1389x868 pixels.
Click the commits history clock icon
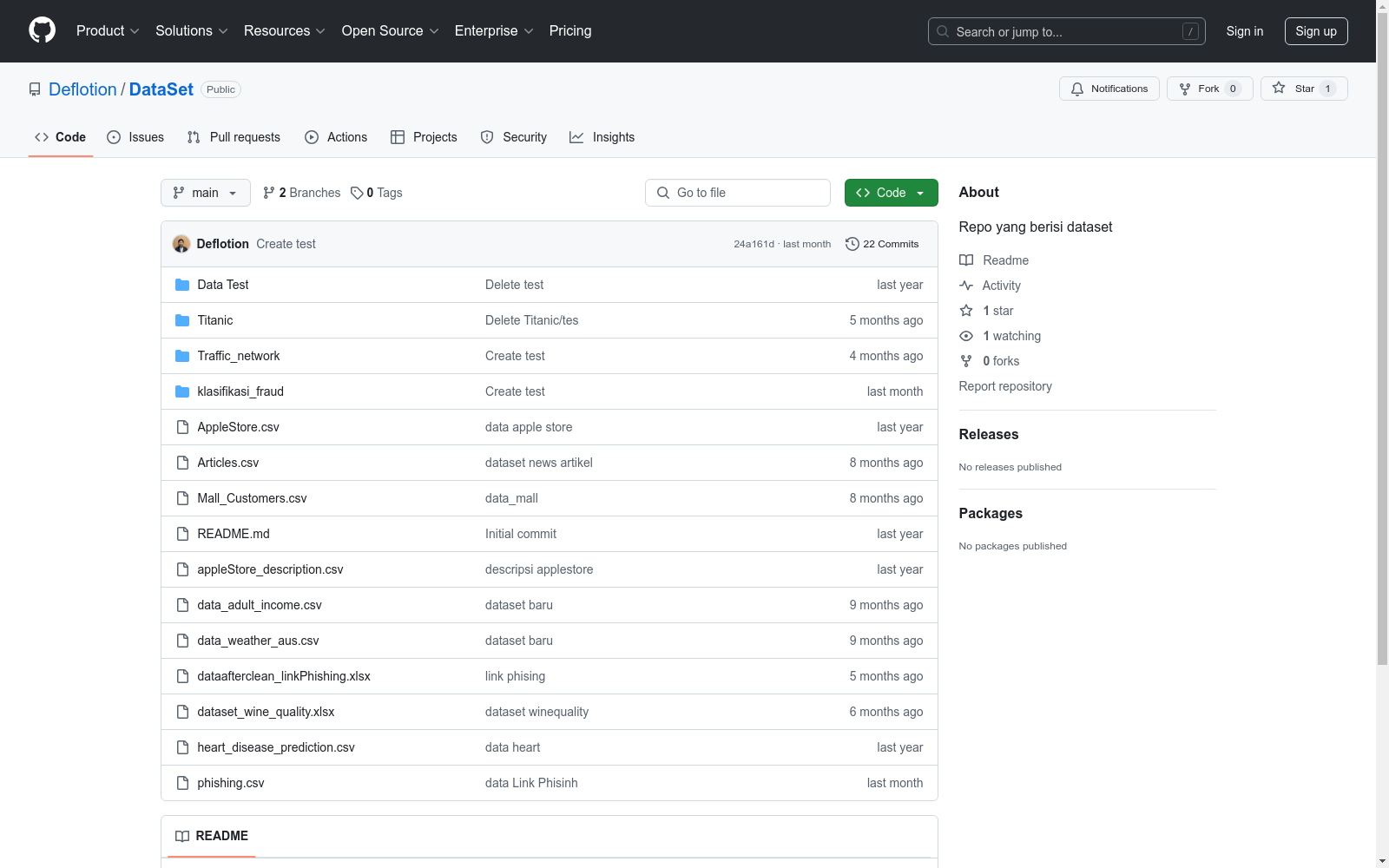tap(852, 244)
